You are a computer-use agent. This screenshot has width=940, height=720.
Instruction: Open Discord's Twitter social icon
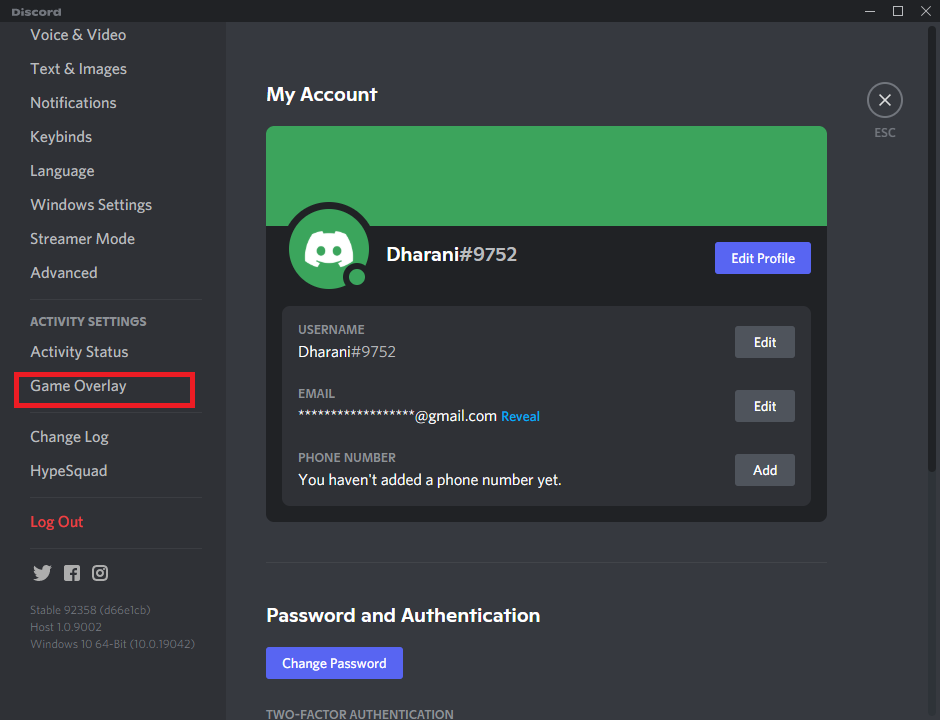coord(42,573)
